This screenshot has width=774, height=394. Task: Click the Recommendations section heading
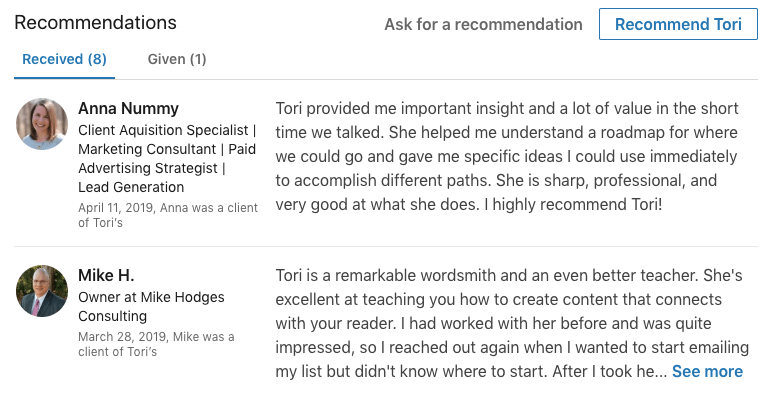pos(95,23)
